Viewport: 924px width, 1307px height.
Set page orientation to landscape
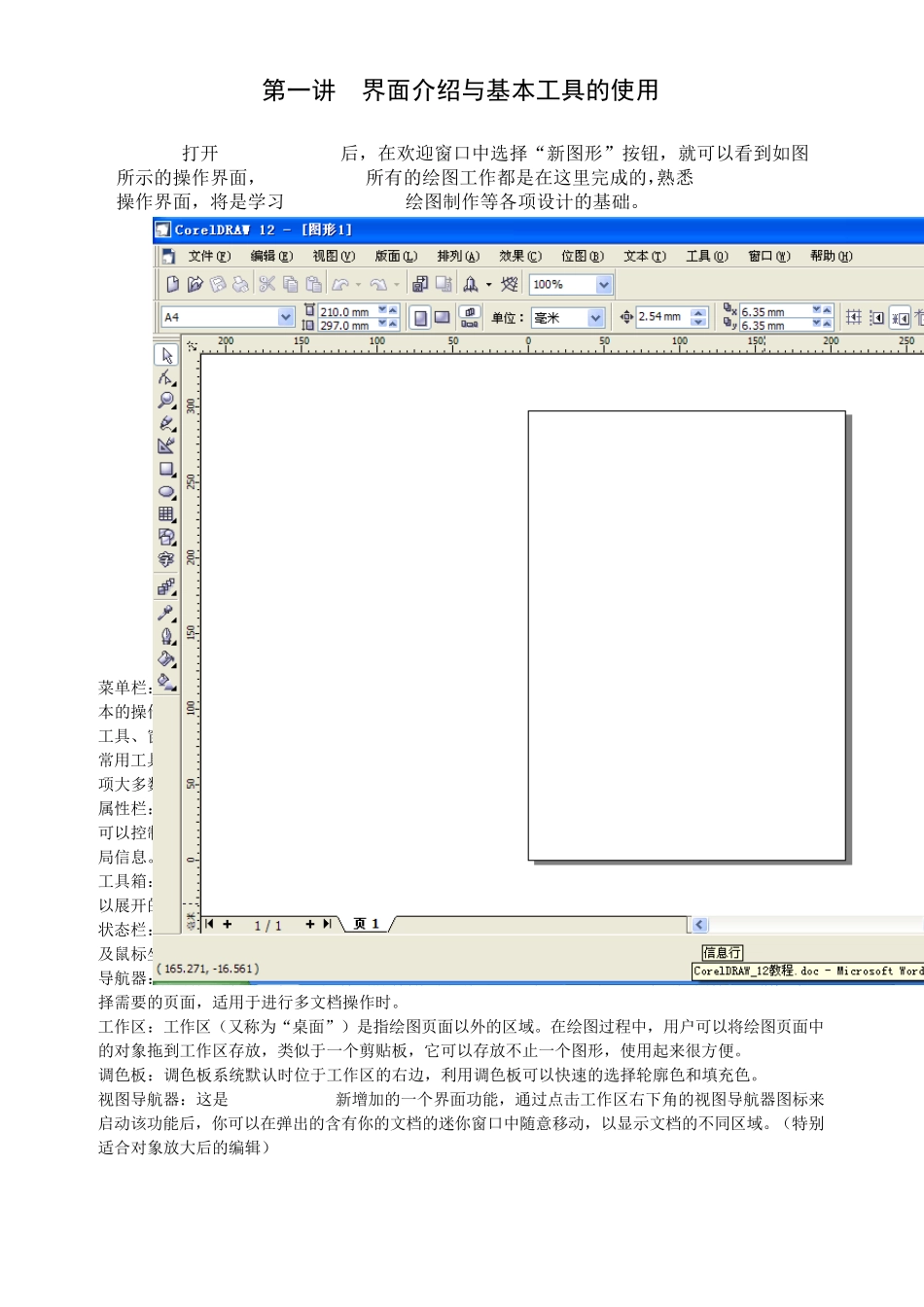442,317
